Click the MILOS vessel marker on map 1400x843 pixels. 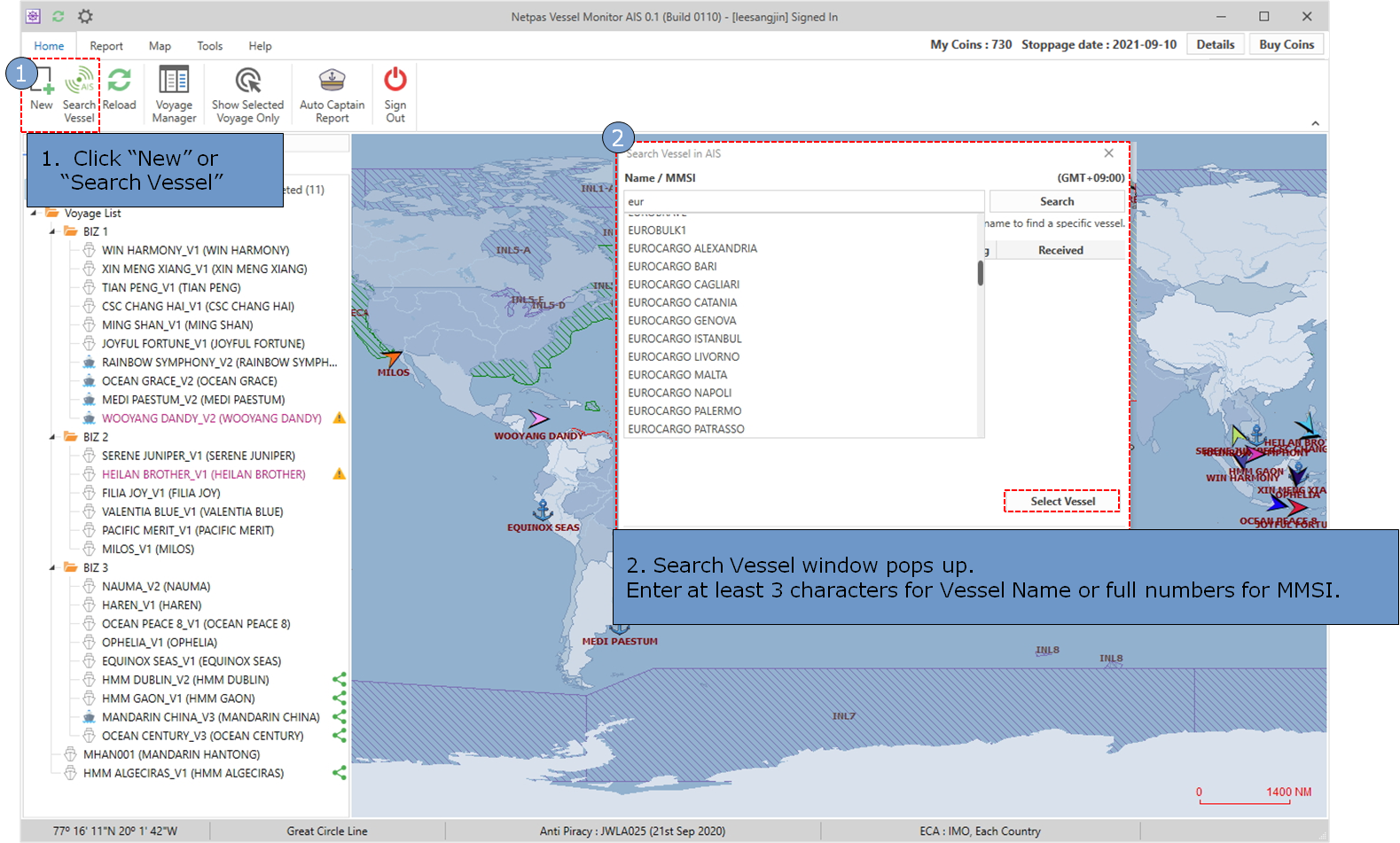[x=391, y=358]
